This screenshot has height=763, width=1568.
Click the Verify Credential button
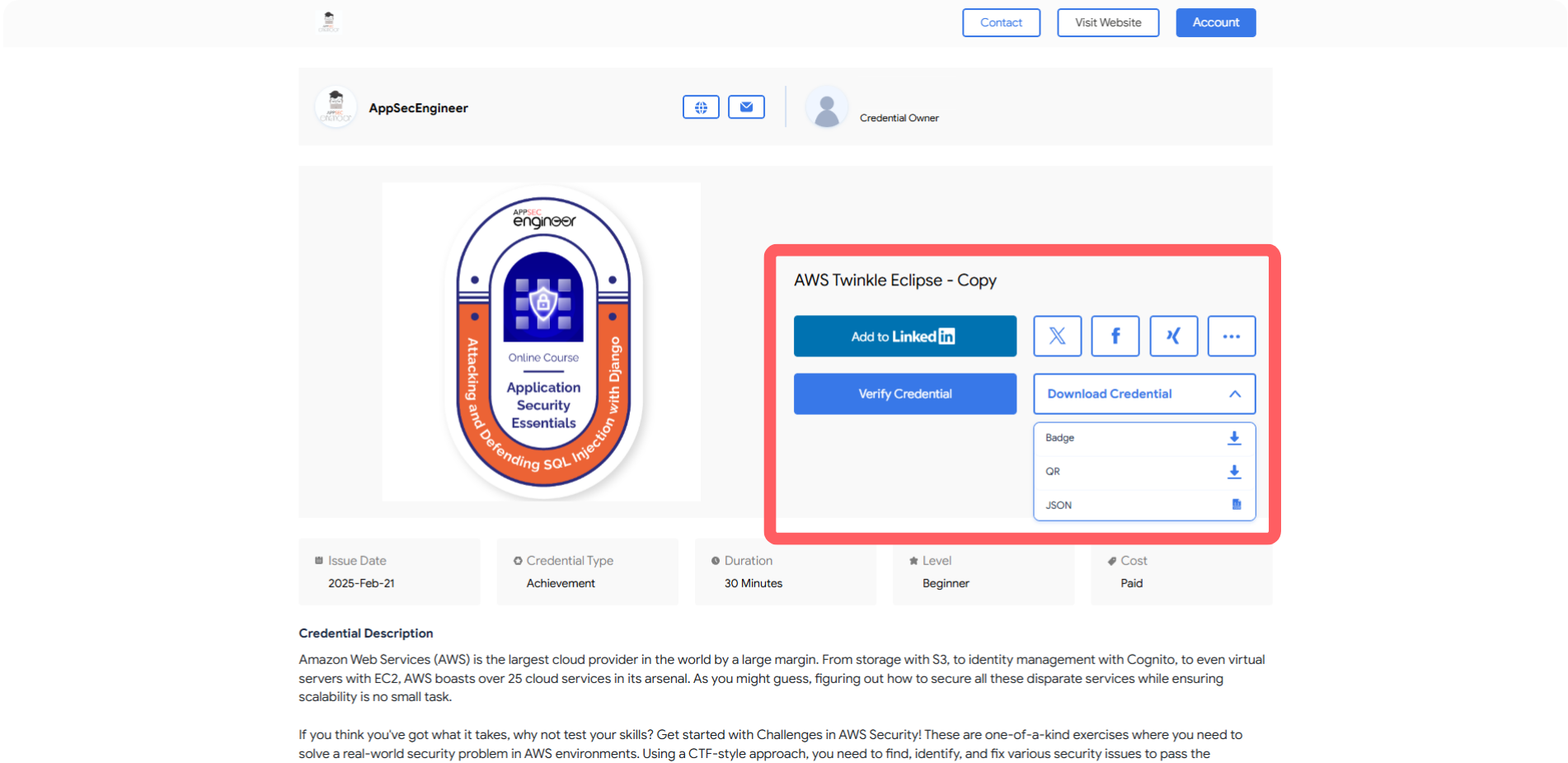tap(904, 393)
